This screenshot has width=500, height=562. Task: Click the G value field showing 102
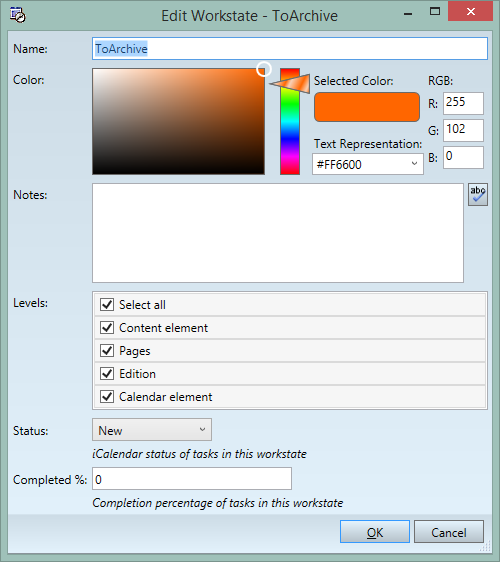[463, 130]
